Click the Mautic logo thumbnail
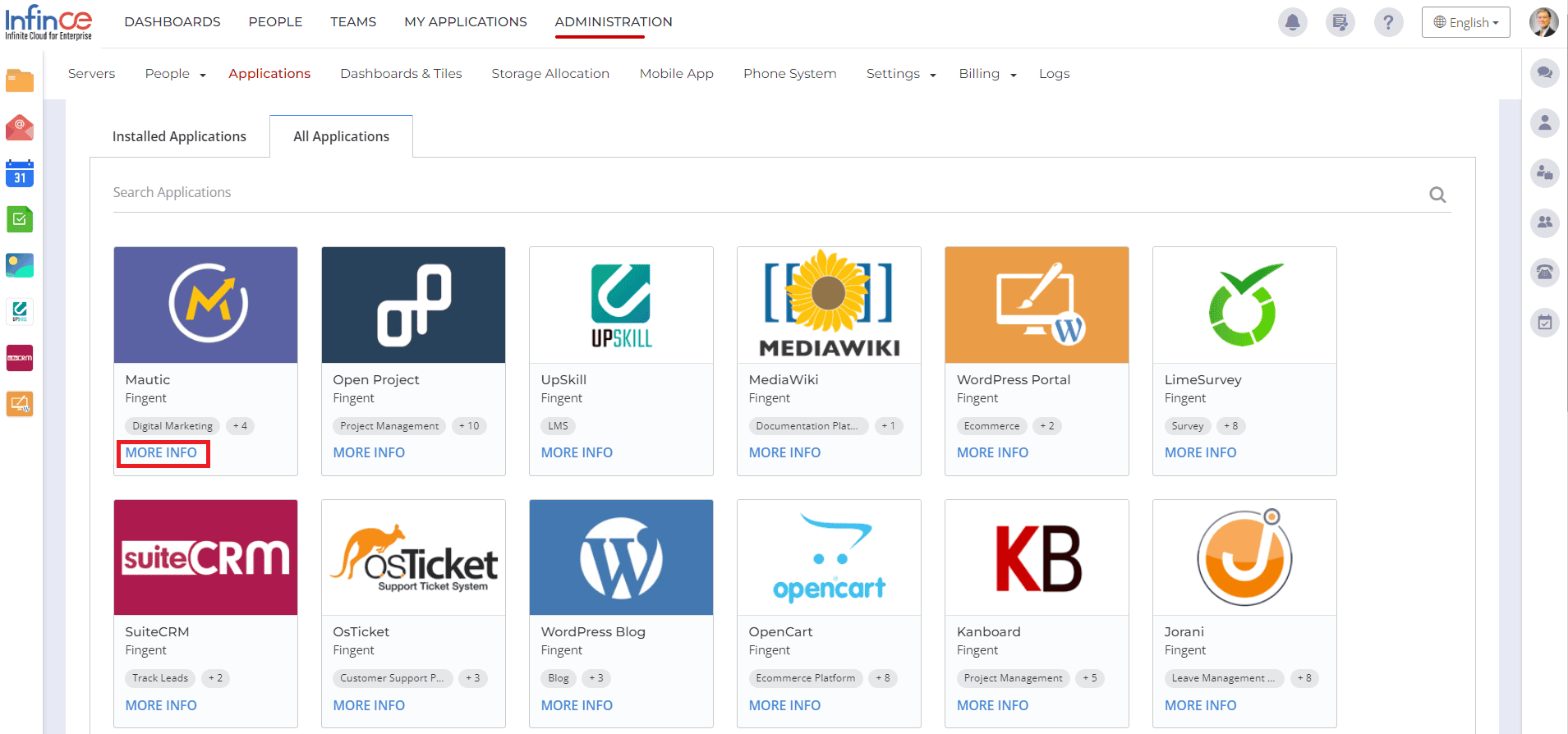1568x734 pixels. coord(205,305)
